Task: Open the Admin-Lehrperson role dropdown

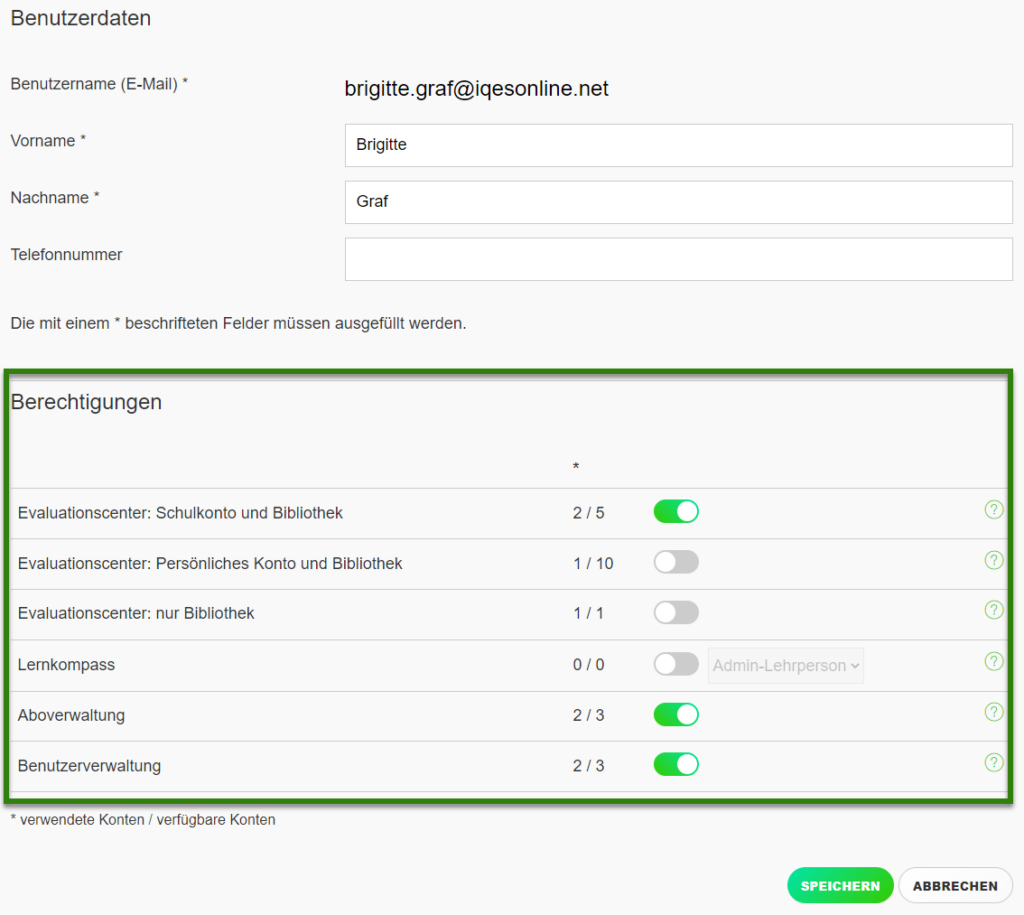Action: point(786,666)
